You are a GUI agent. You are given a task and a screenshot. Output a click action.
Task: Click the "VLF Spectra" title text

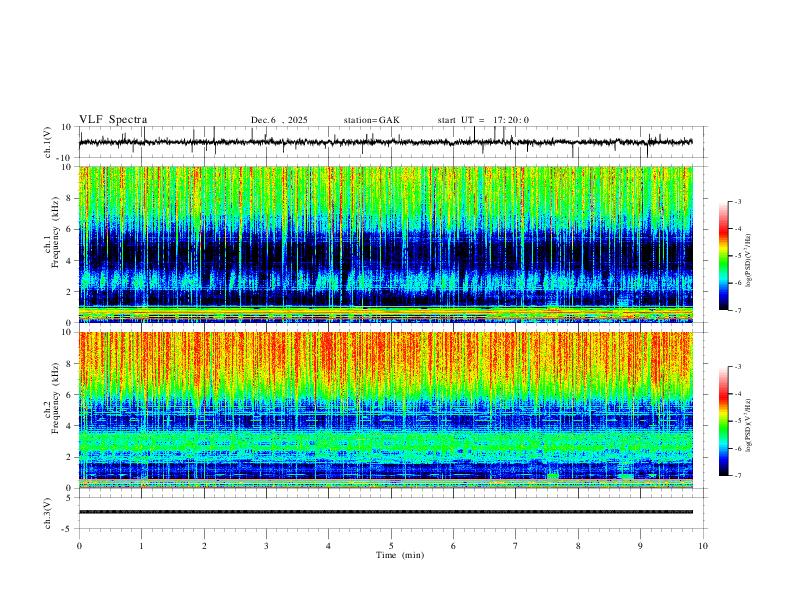(x=113, y=120)
